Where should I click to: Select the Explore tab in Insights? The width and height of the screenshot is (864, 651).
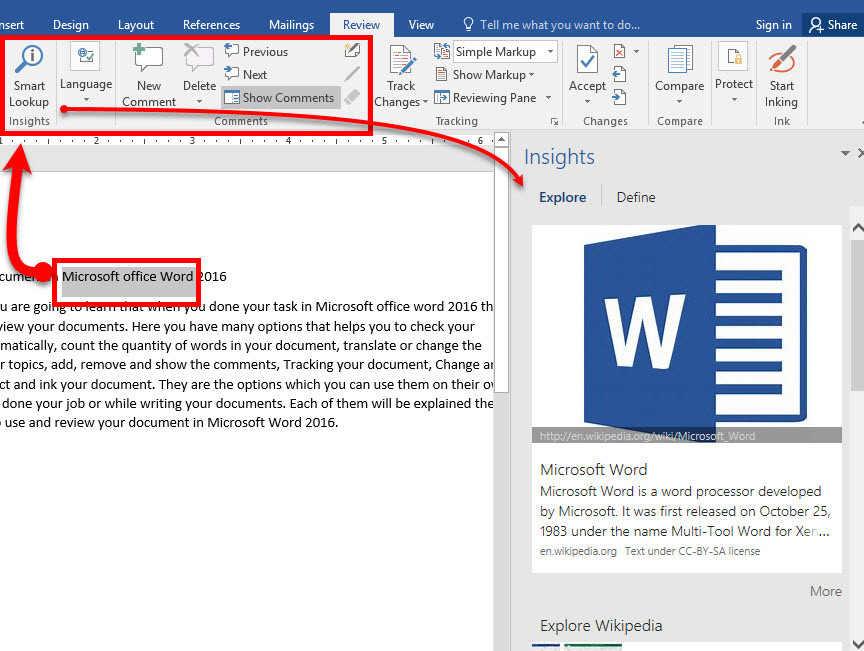pos(562,197)
